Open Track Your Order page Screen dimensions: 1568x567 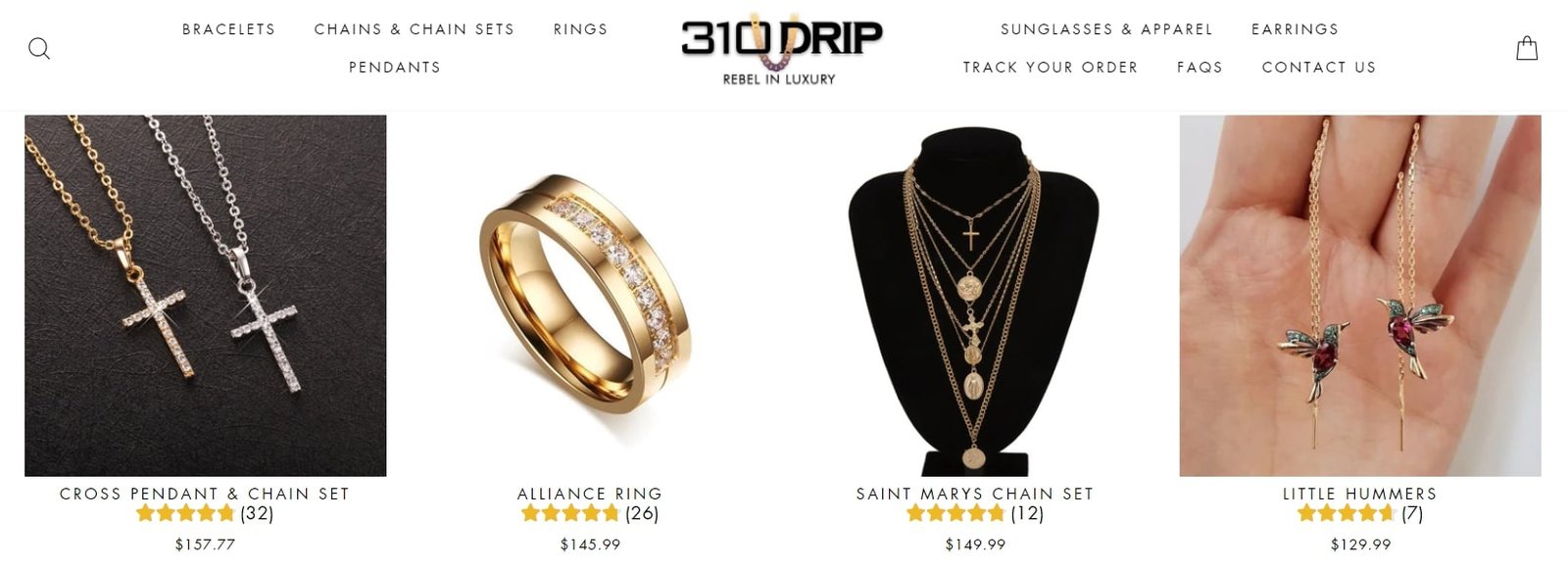click(x=1051, y=68)
